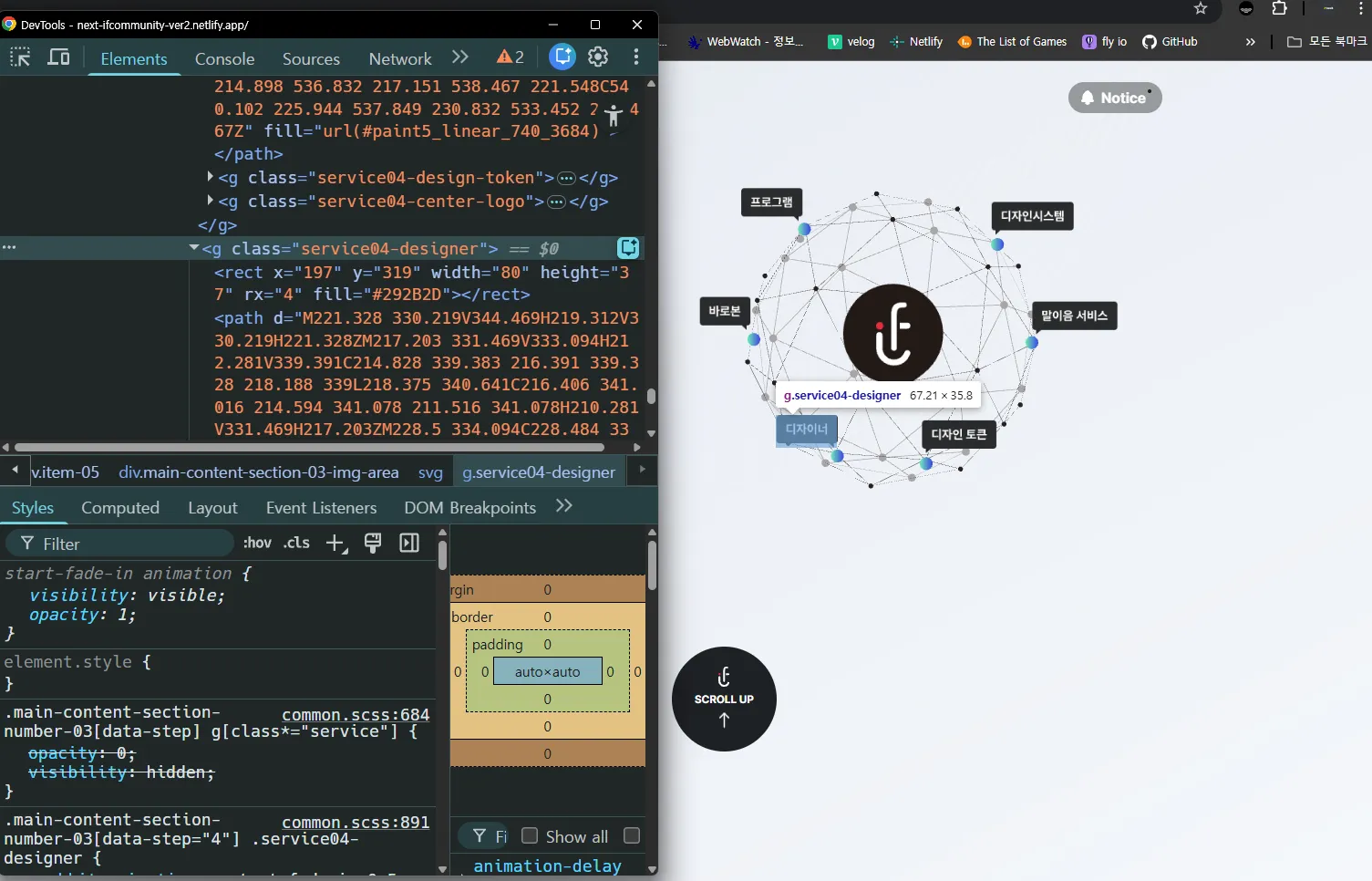
Task: Open the Chrome three-dot menu in the browser window
Action: [1361, 8]
